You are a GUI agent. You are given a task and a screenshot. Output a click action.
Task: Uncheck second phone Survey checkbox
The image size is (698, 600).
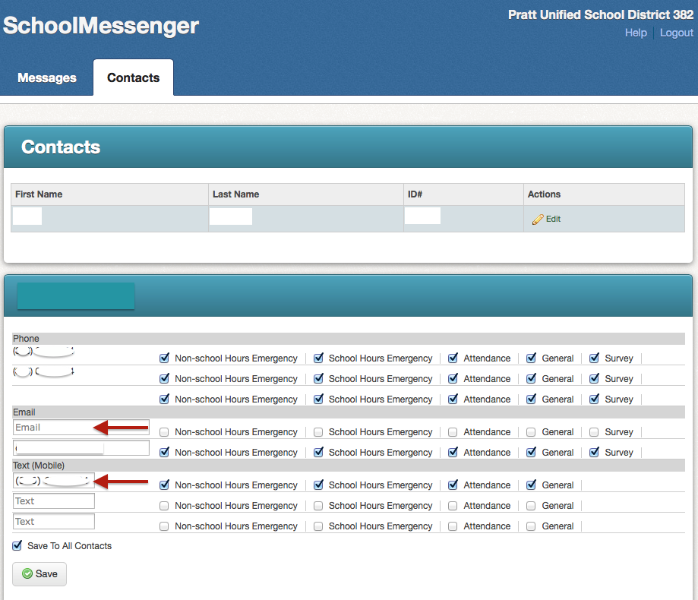point(594,379)
